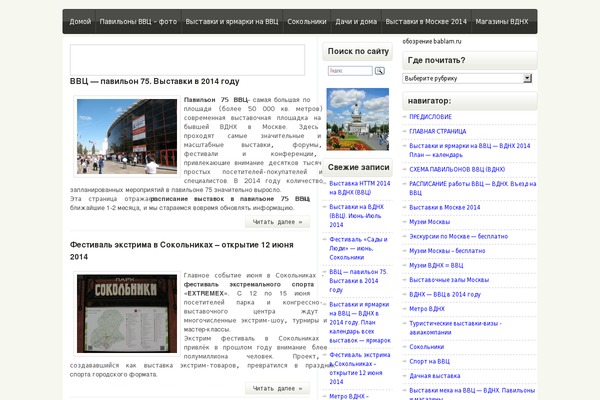Open recent post 'Фестиваль «Сады и Люди»'
600x400 pixels.
pos(358,248)
